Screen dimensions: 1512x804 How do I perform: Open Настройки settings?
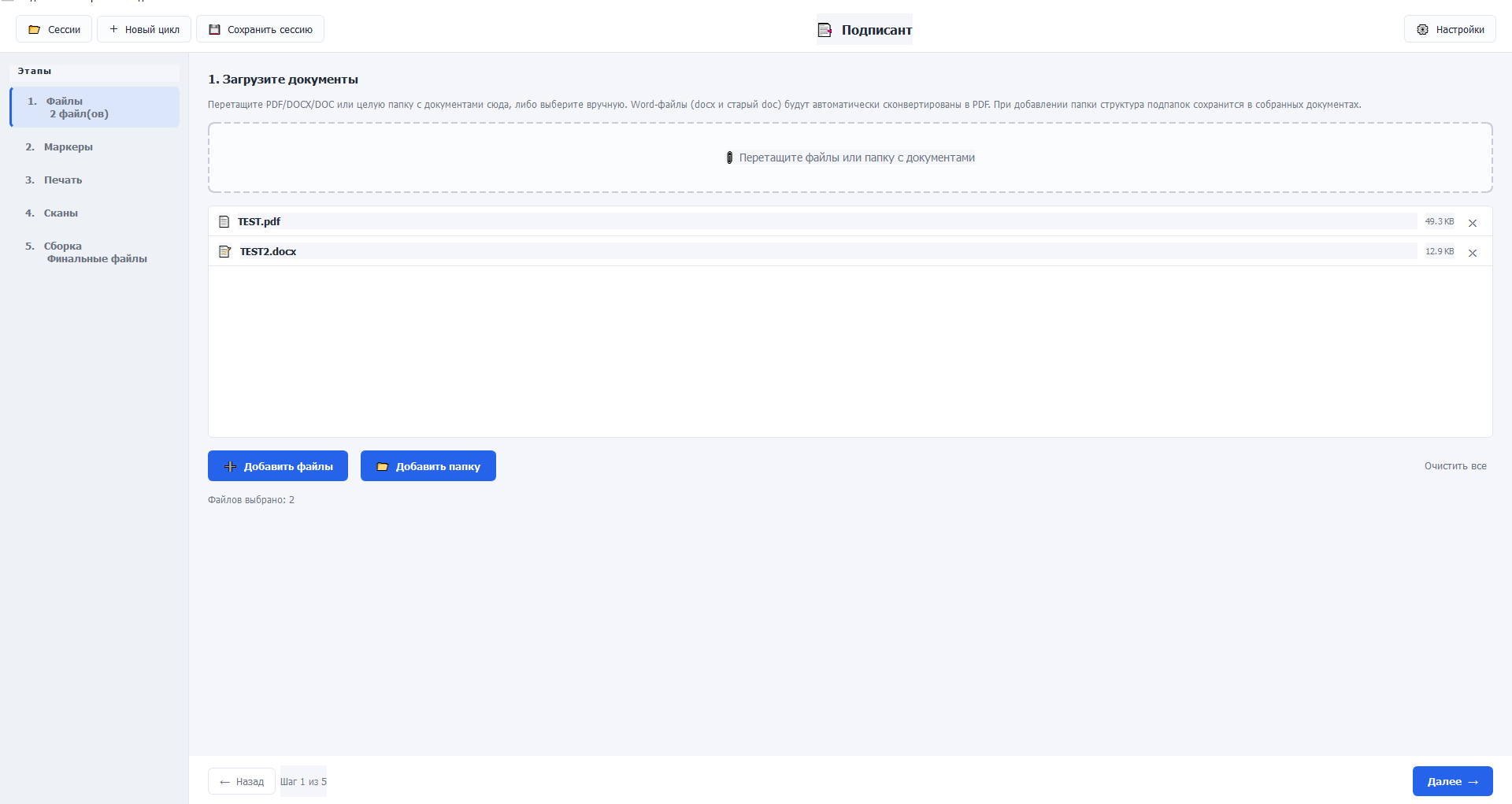pyautogui.click(x=1450, y=29)
